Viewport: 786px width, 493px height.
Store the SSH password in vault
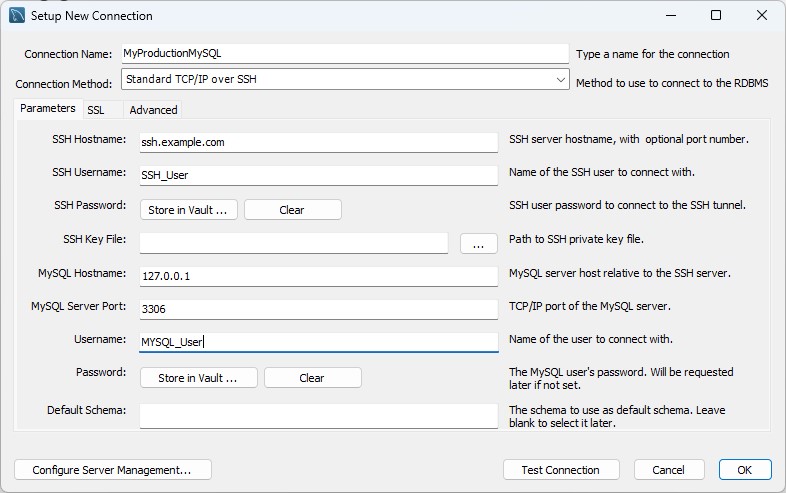pos(188,210)
